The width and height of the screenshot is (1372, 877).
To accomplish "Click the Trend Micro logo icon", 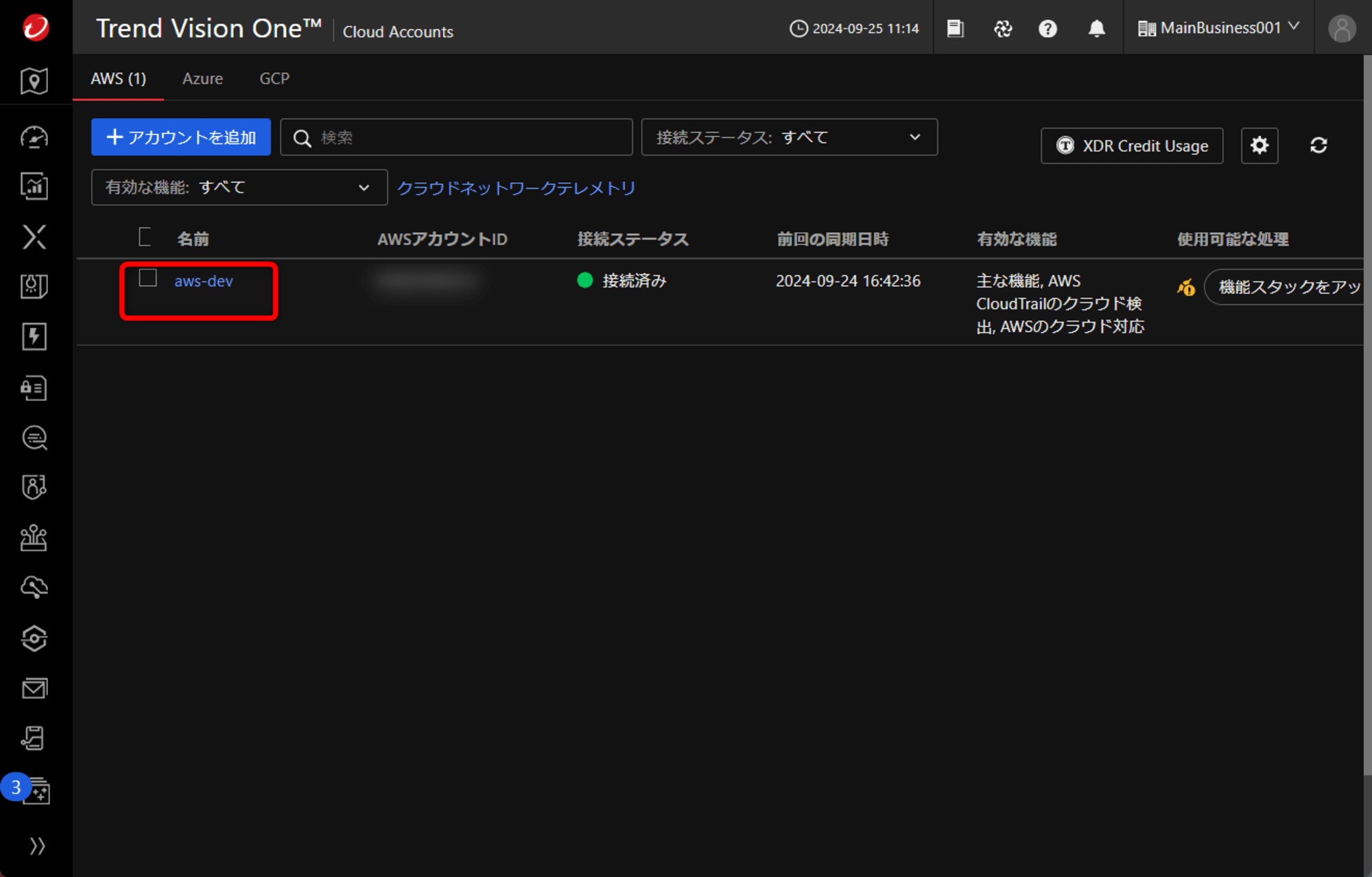I will (x=36, y=27).
